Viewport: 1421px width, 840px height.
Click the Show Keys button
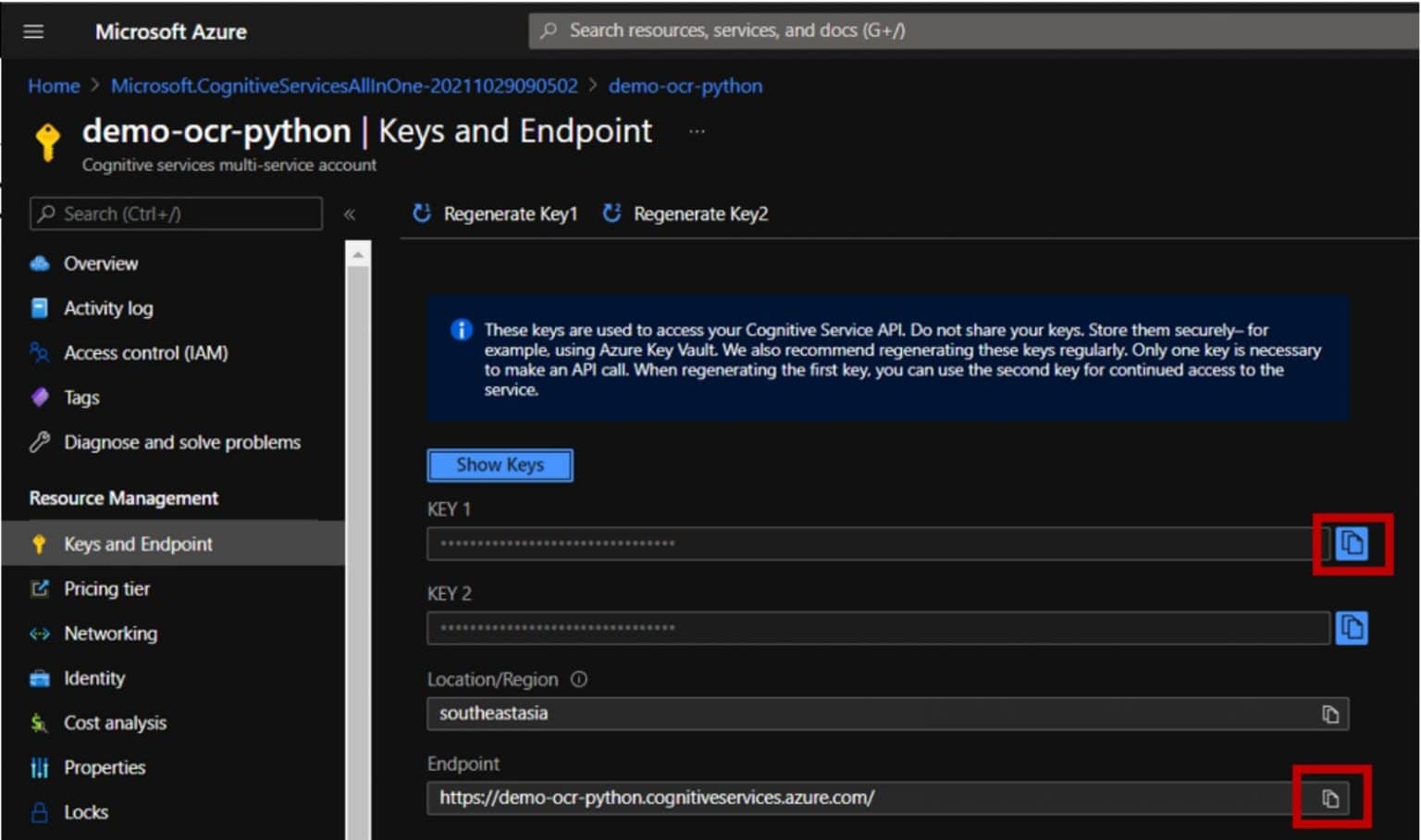(500, 464)
